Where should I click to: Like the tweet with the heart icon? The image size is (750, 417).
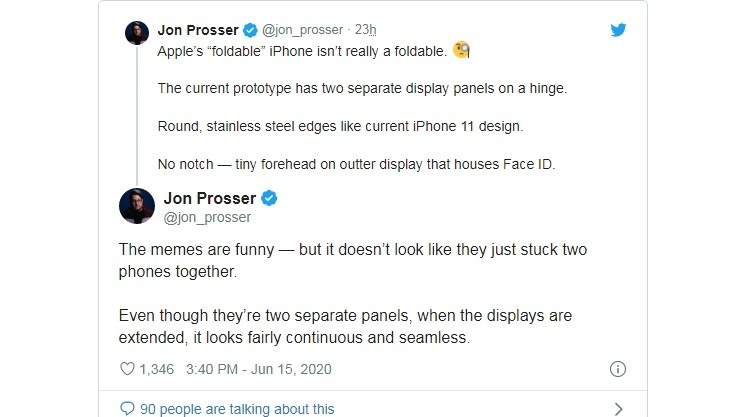pos(127,369)
